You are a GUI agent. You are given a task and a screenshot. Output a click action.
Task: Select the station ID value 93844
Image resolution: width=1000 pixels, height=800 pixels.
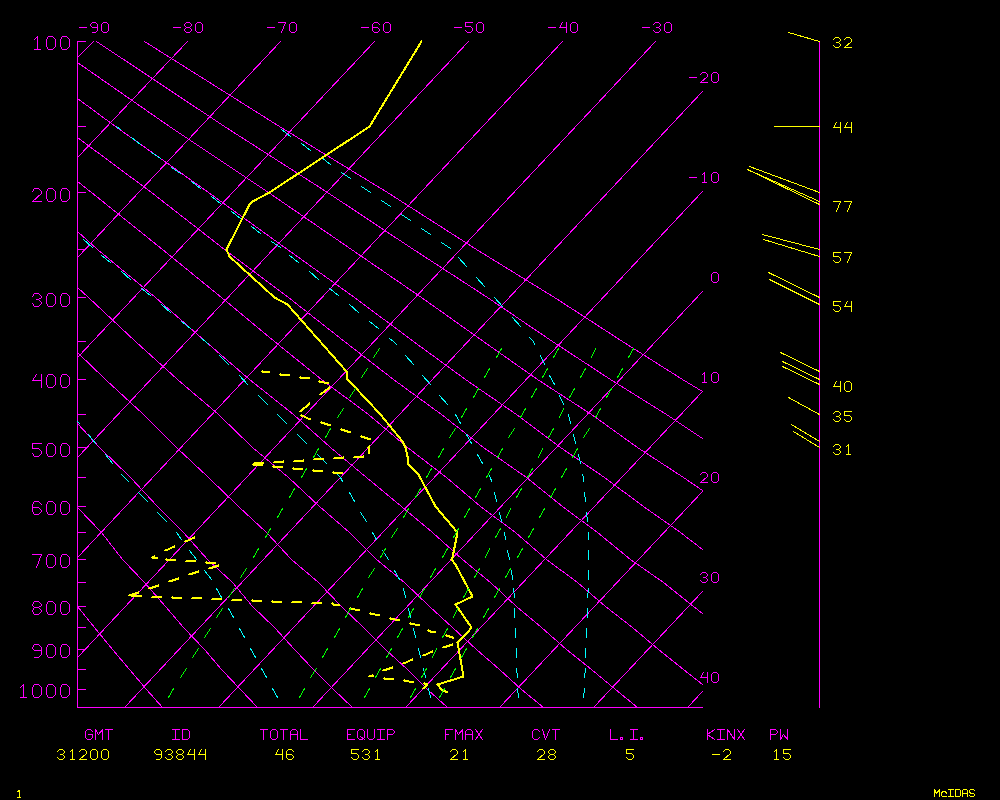pos(180,755)
